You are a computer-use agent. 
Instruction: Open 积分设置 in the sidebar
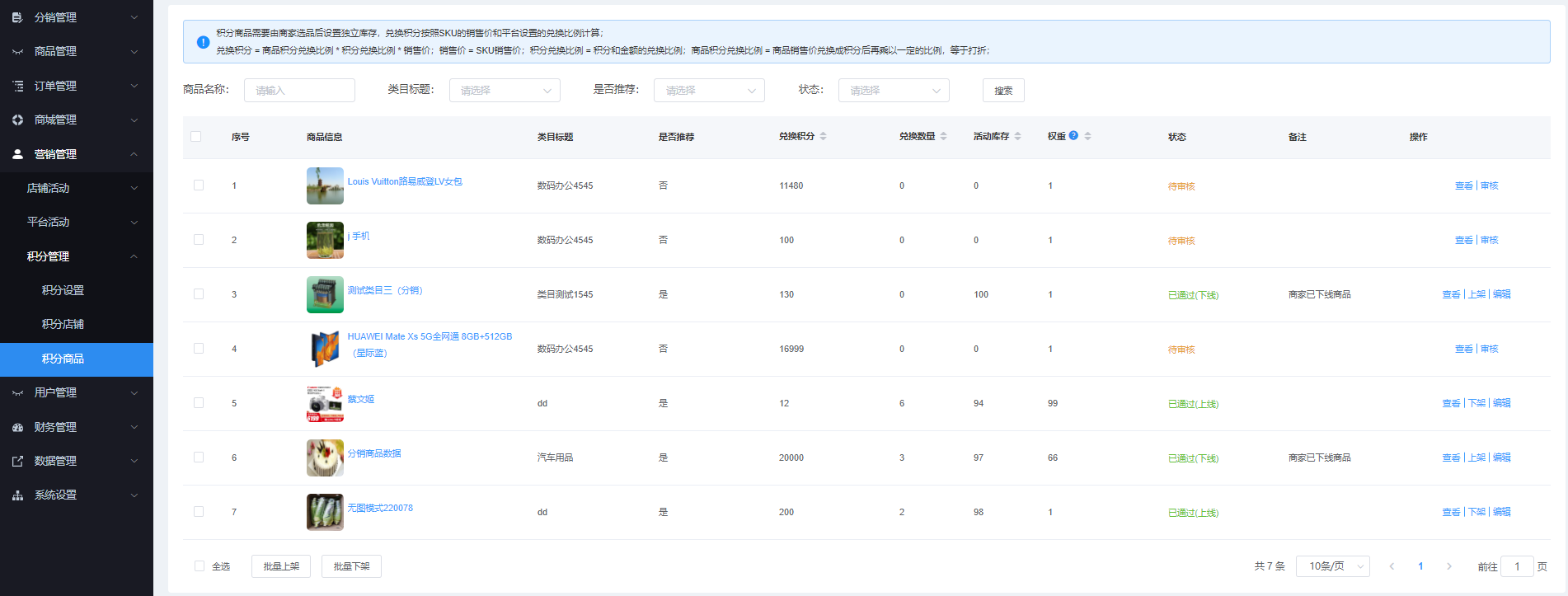63,290
